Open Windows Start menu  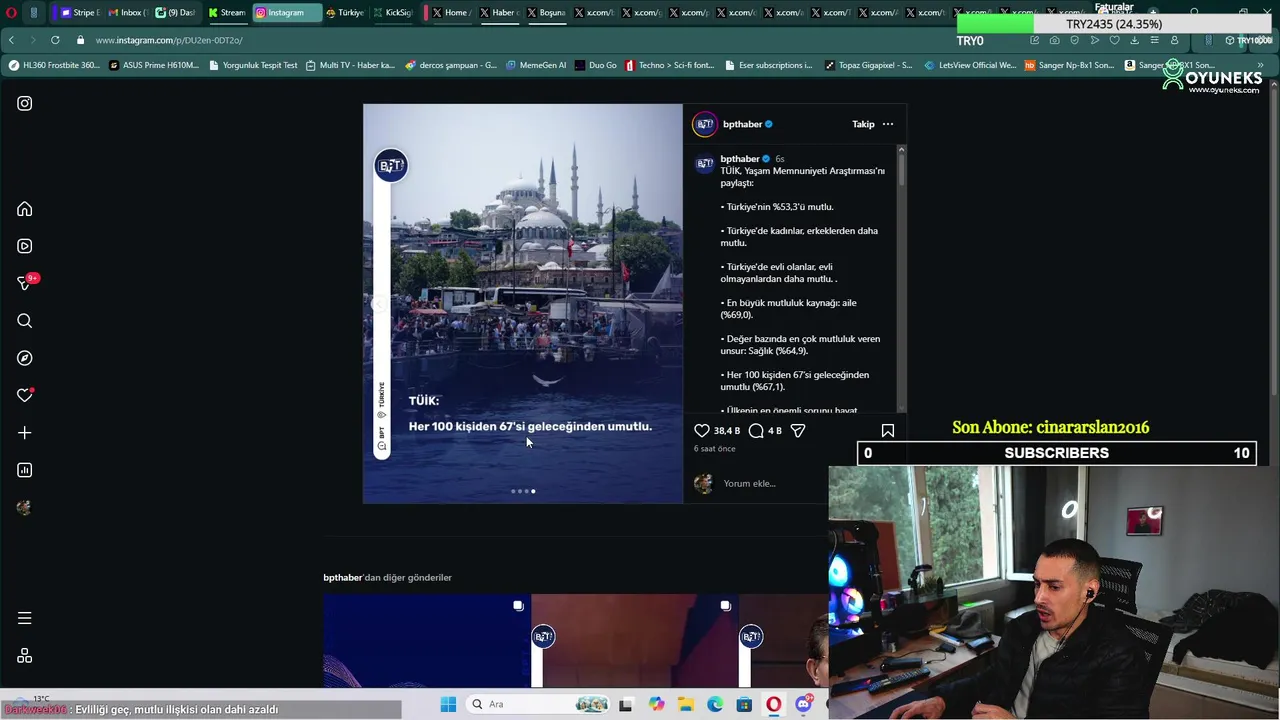(448, 704)
